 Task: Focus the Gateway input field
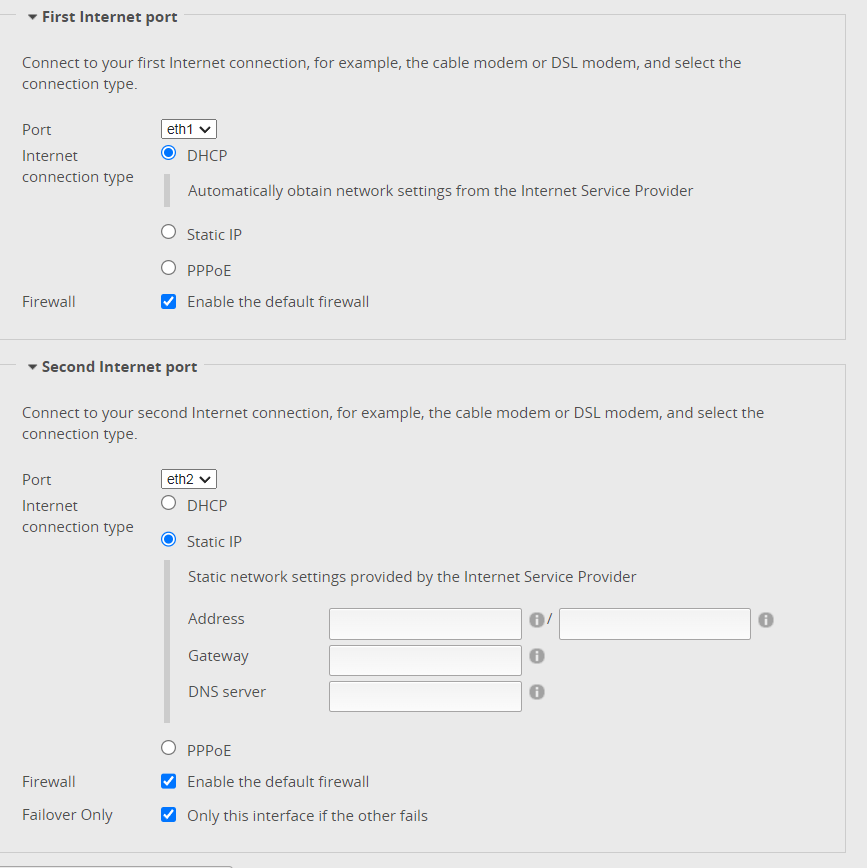[425, 660]
